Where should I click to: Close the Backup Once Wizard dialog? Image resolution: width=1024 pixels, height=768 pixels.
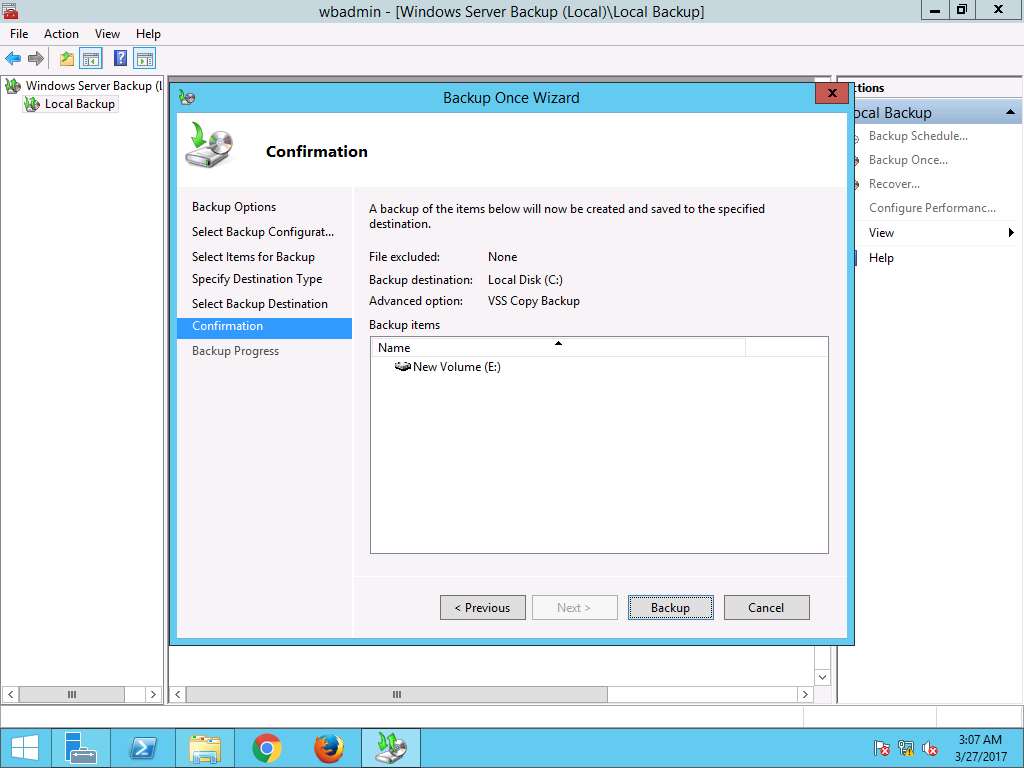[x=832, y=93]
